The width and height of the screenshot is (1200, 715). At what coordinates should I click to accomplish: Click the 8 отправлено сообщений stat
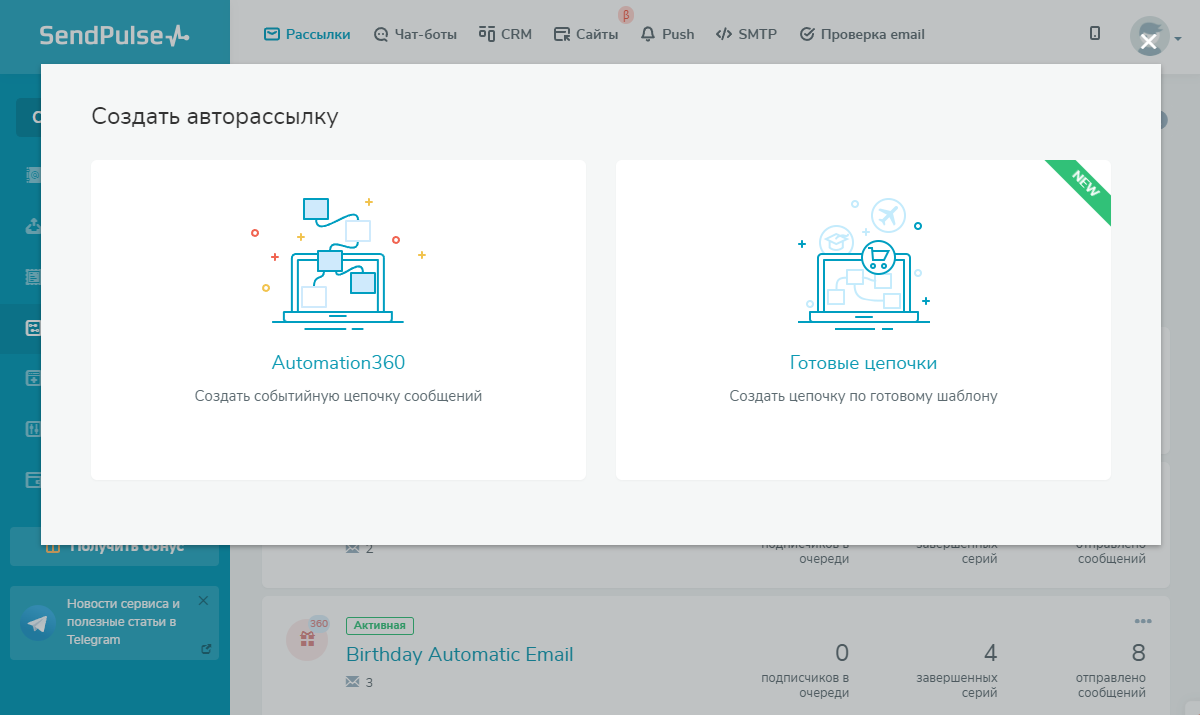click(x=1110, y=668)
